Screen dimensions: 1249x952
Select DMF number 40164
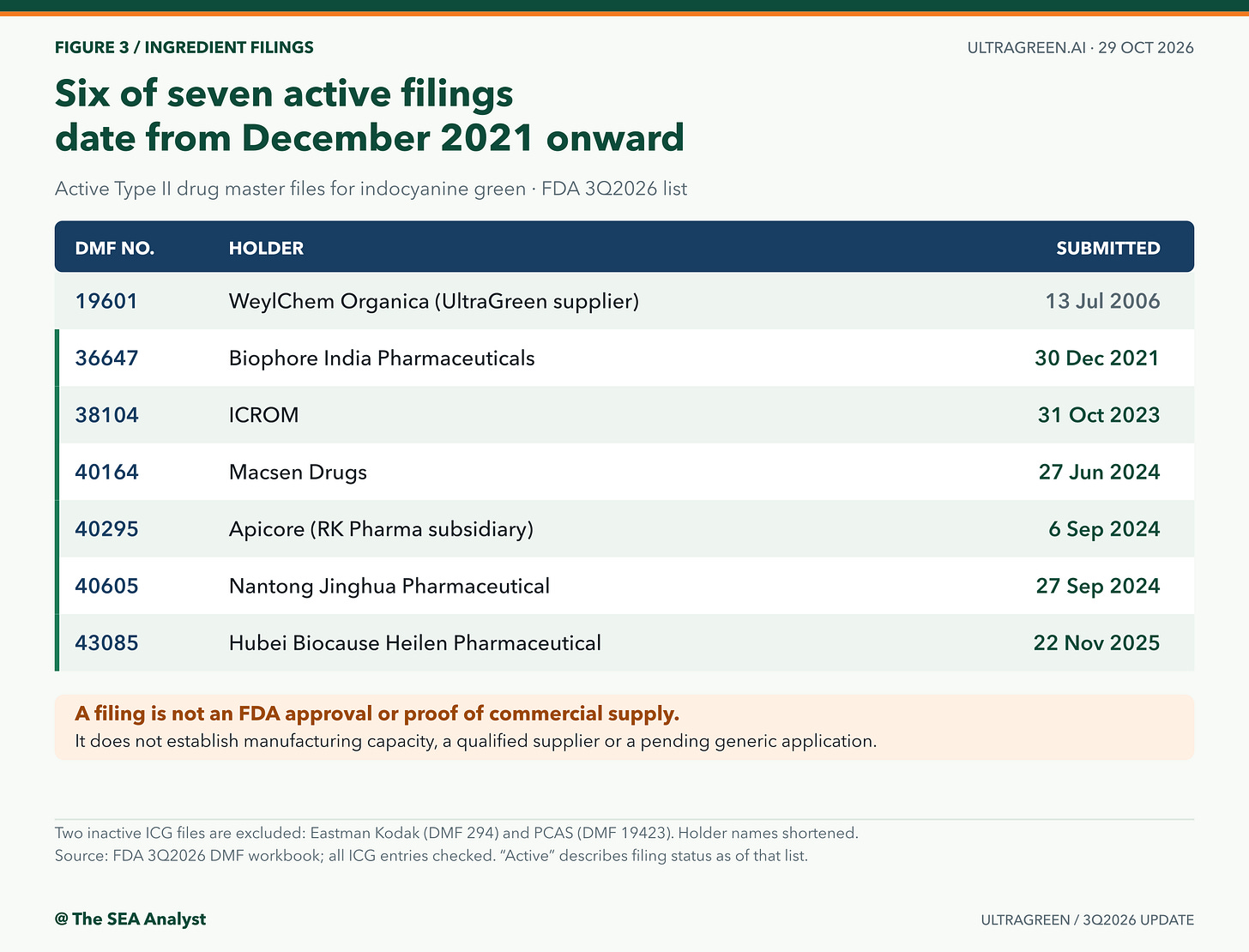pyautogui.click(x=106, y=473)
